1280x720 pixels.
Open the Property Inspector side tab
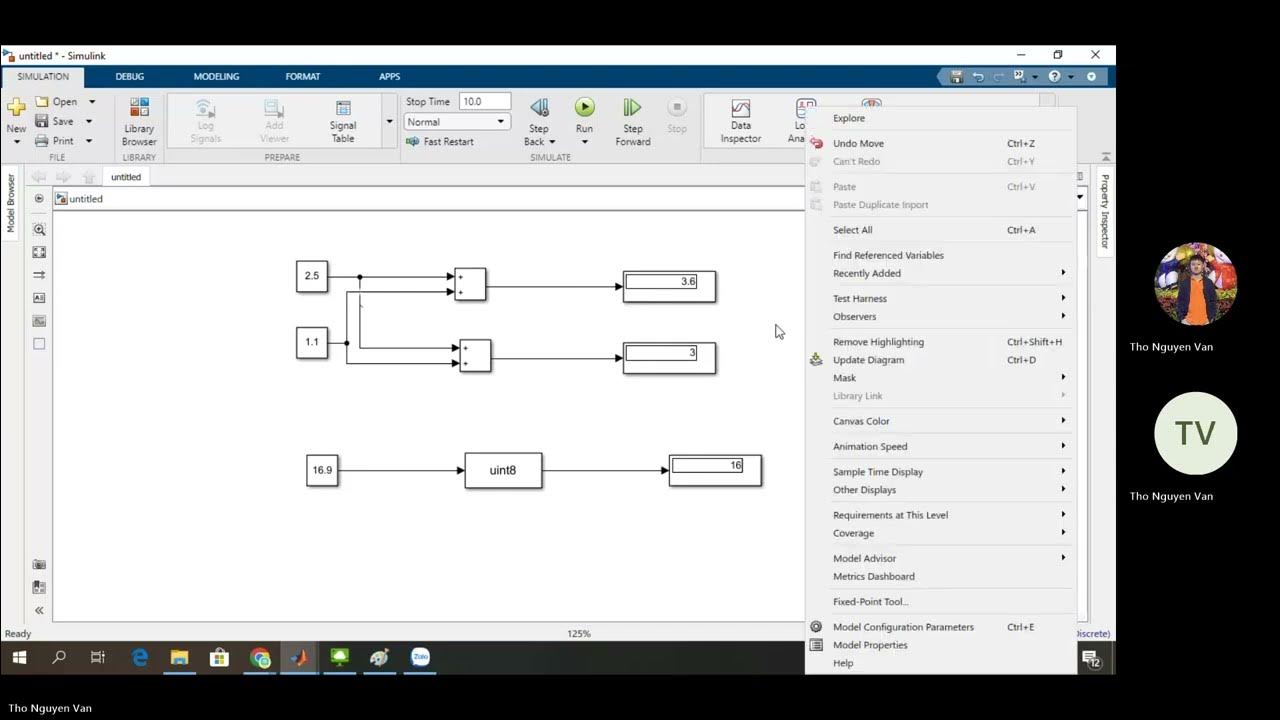[1105, 210]
